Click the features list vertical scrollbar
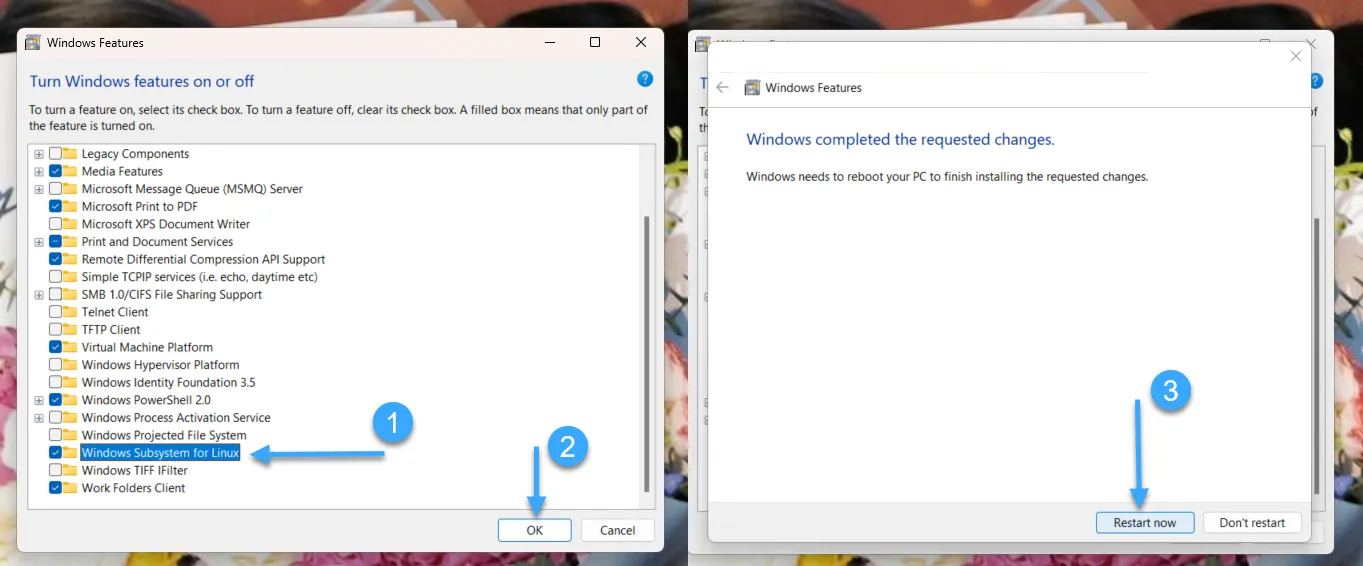Image resolution: width=1363 pixels, height=566 pixels. tap(647, 352)
